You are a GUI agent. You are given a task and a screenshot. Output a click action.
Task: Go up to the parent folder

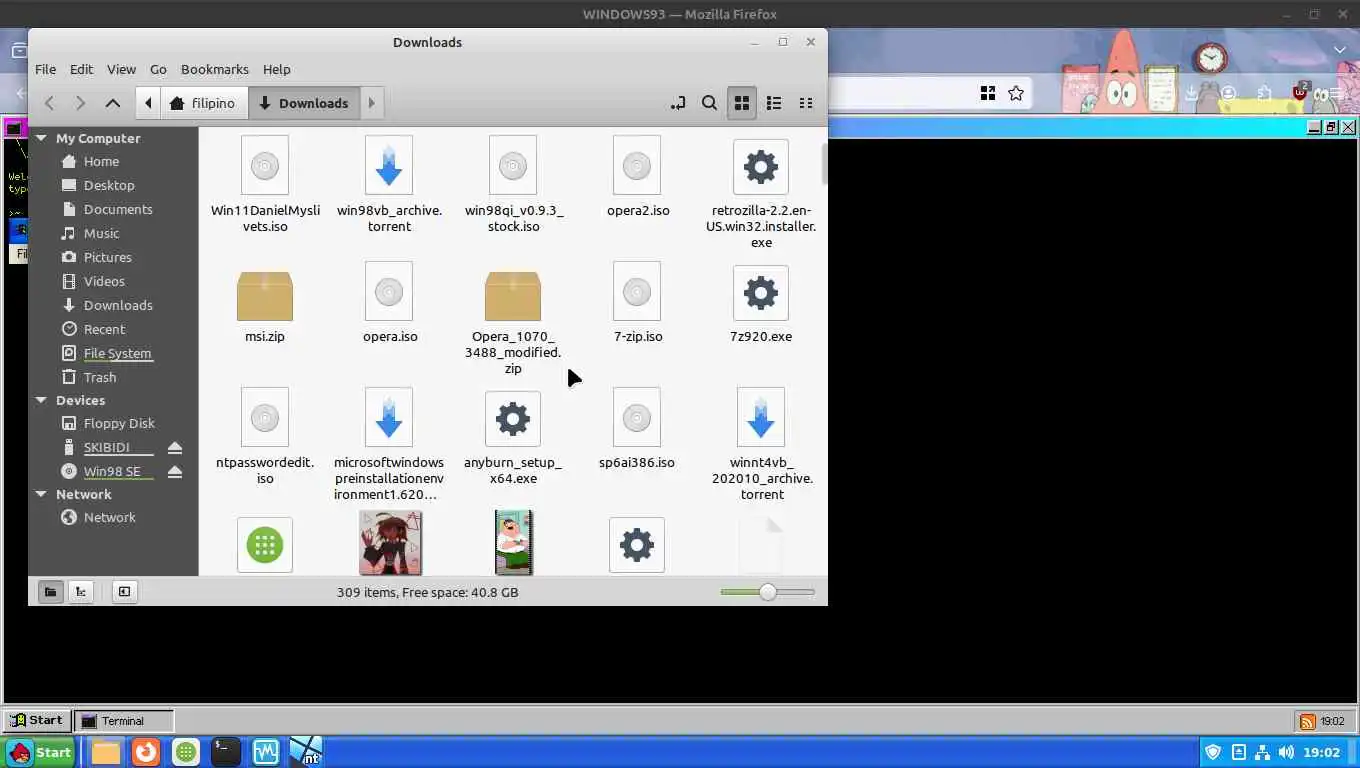coord(113,103)
